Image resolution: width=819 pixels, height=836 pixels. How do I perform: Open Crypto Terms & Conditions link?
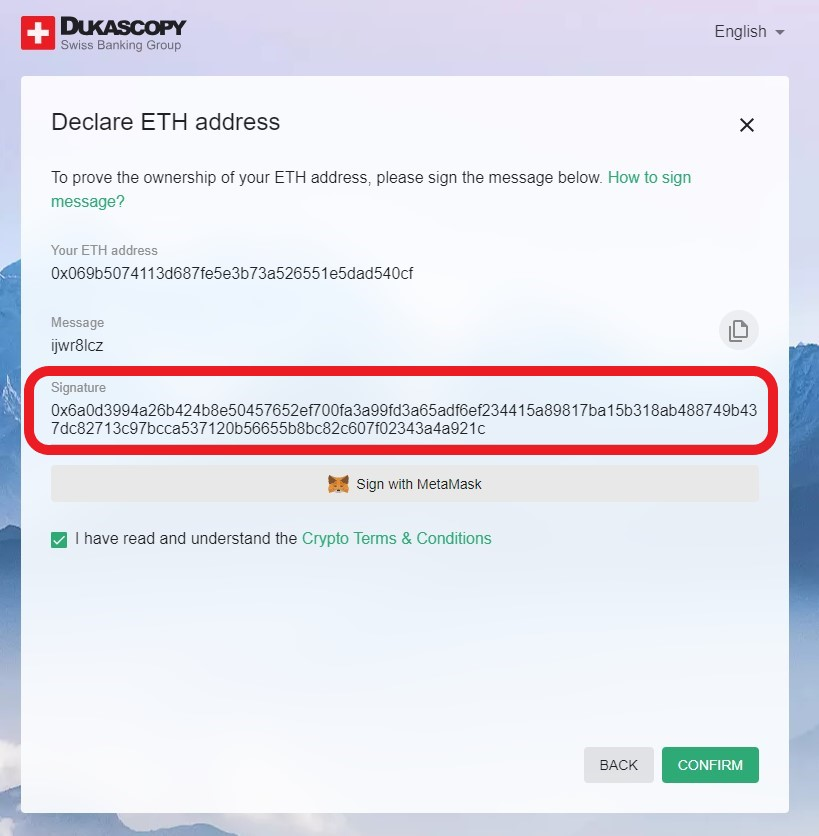point(397,538)
